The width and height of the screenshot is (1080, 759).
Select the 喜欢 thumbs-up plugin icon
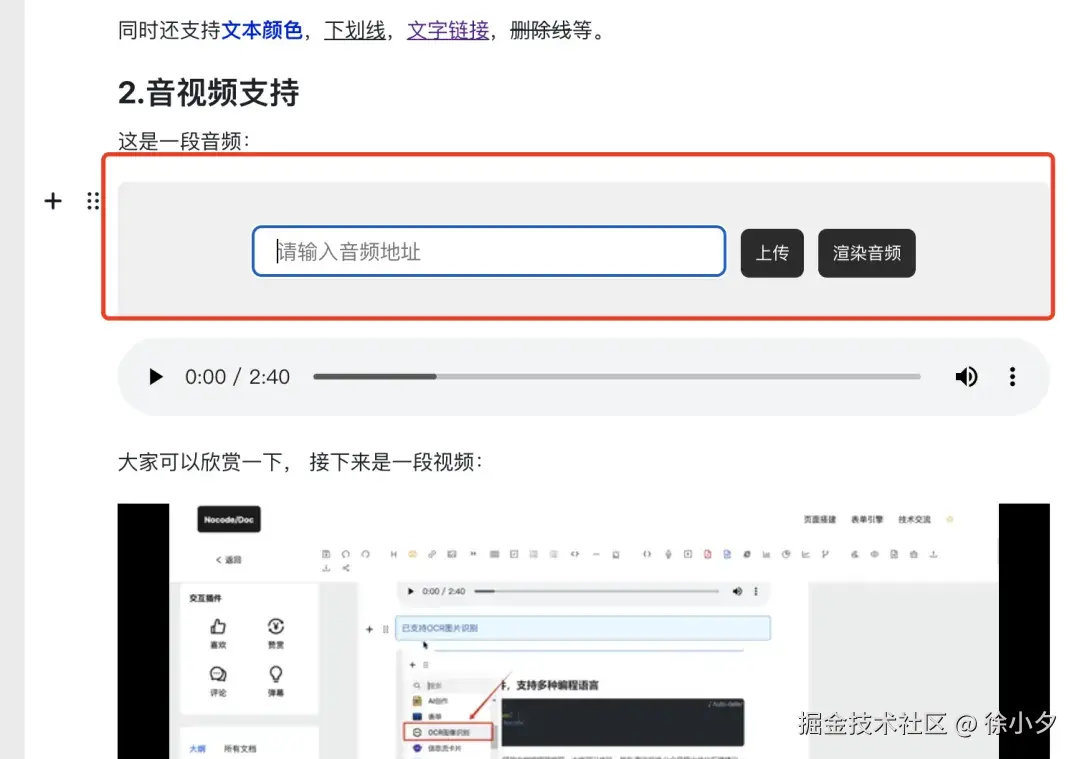click(x=219, y=626)
